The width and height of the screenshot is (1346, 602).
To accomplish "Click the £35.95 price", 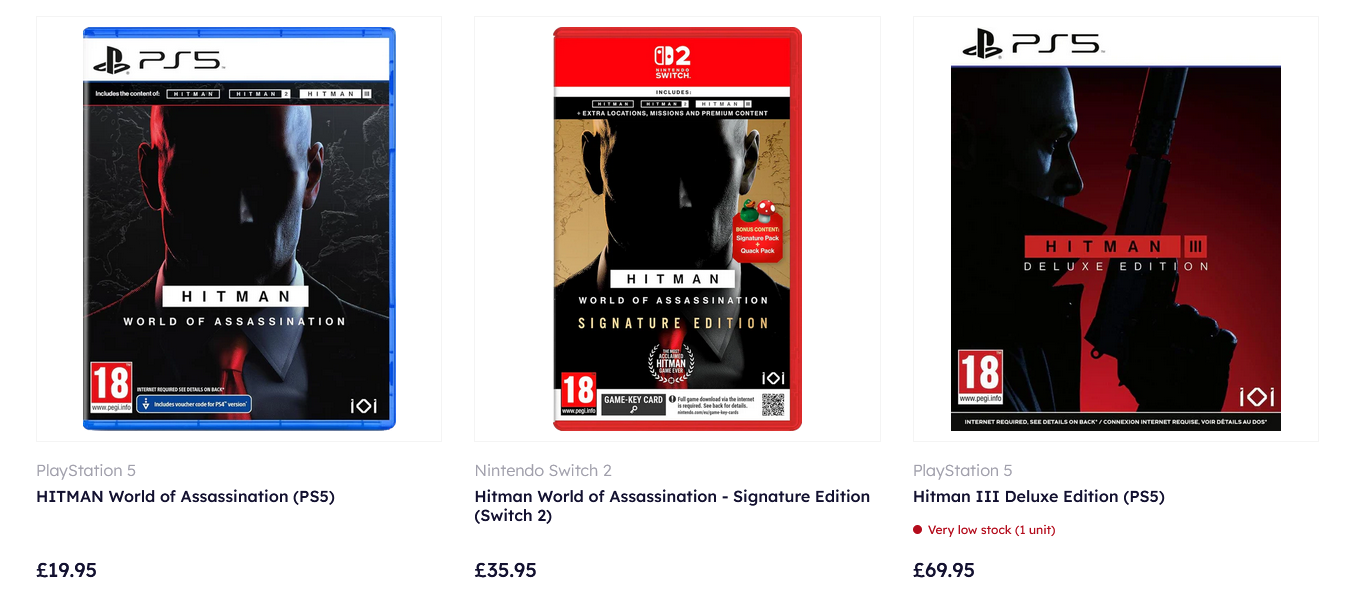I will point(505,570).
